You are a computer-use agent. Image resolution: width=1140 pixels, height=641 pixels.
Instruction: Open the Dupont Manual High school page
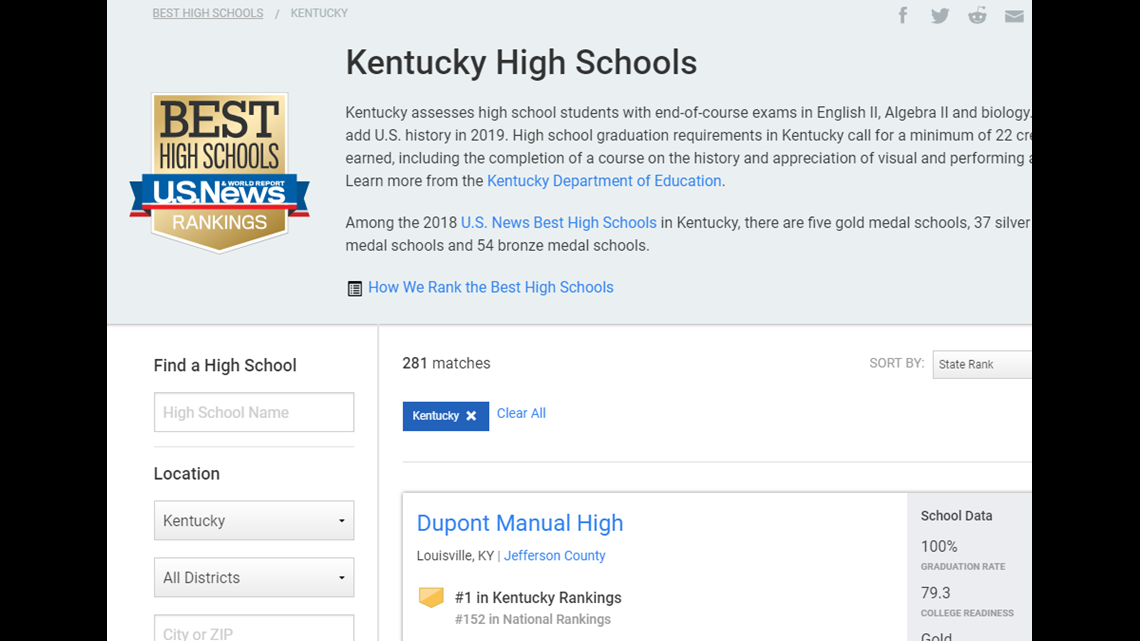click(519, 523)
